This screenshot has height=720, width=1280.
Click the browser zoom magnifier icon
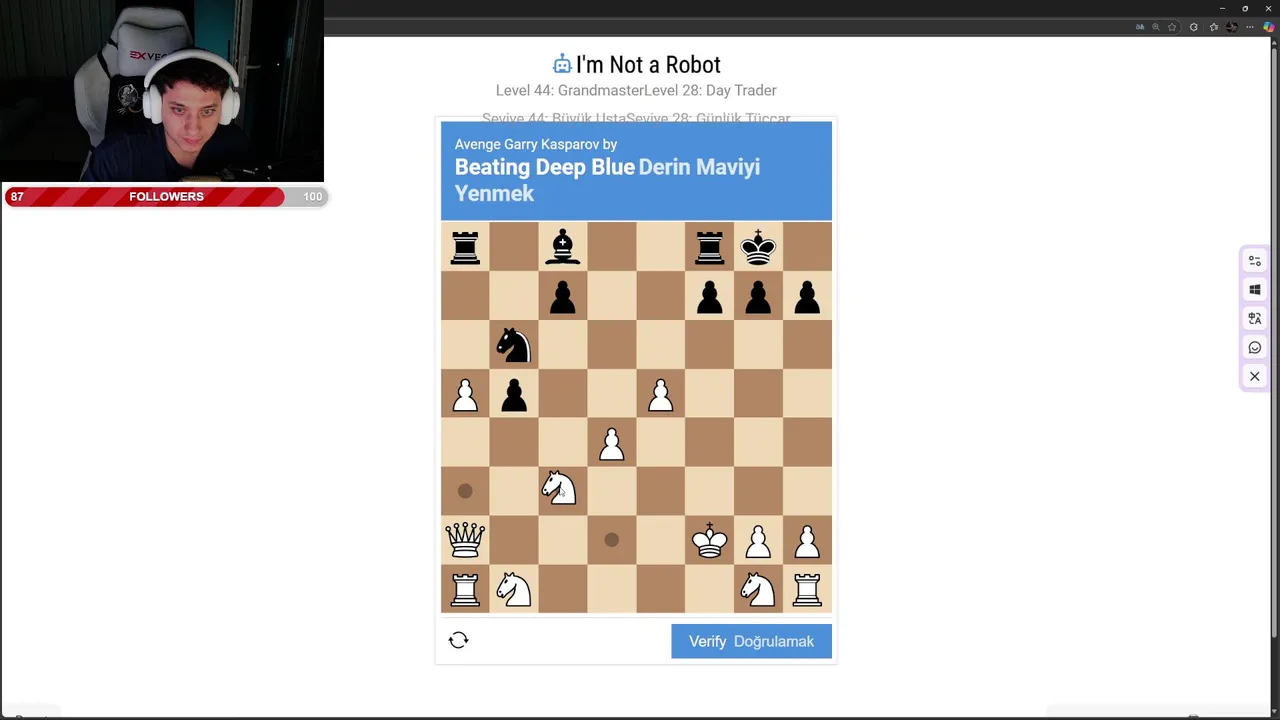pos(1156,27)
